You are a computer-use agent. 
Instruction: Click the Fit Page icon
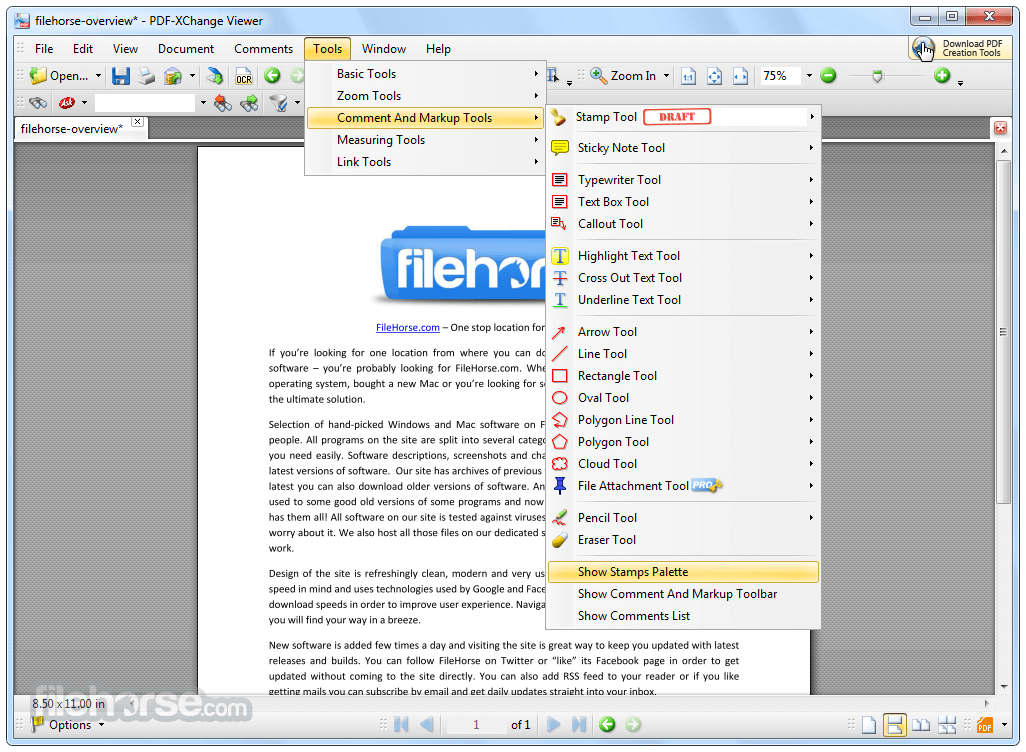715,76
